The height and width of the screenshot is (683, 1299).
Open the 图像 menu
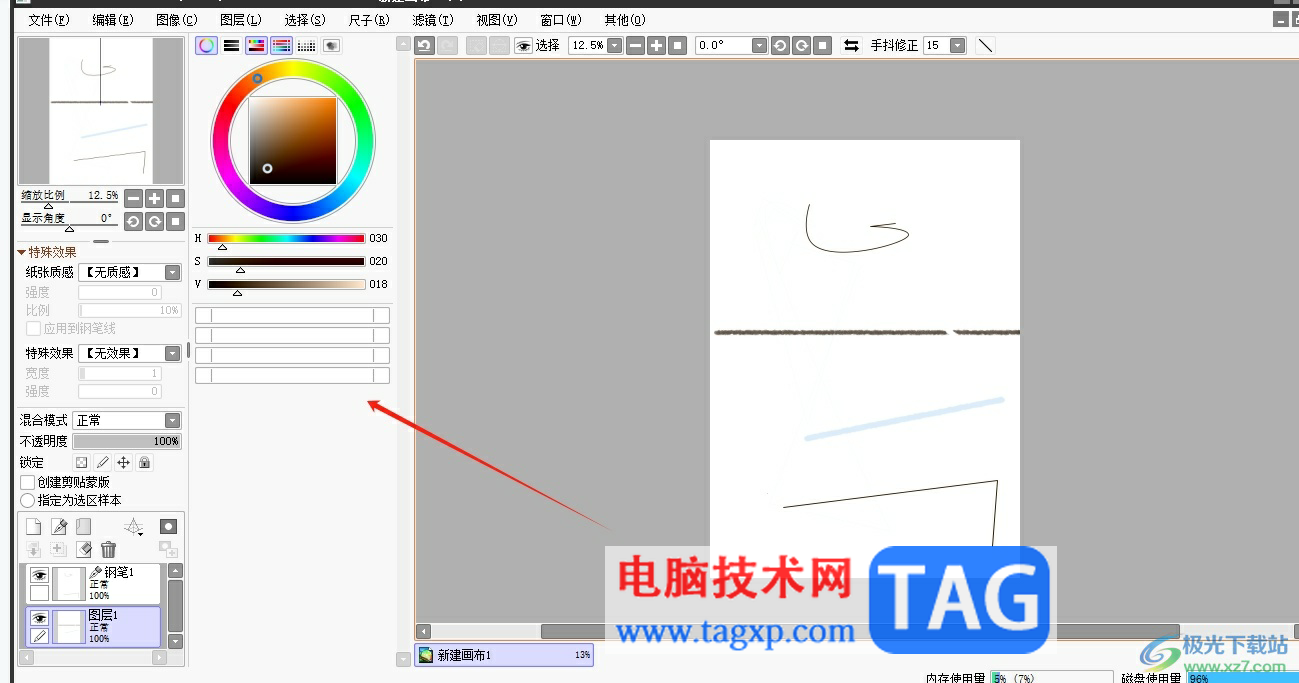coord(176,19)
